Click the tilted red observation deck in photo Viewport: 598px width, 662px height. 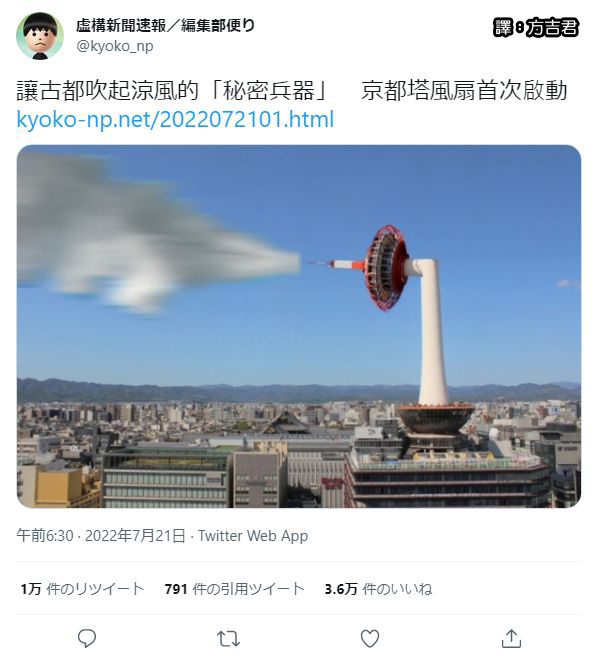(386, 268)
